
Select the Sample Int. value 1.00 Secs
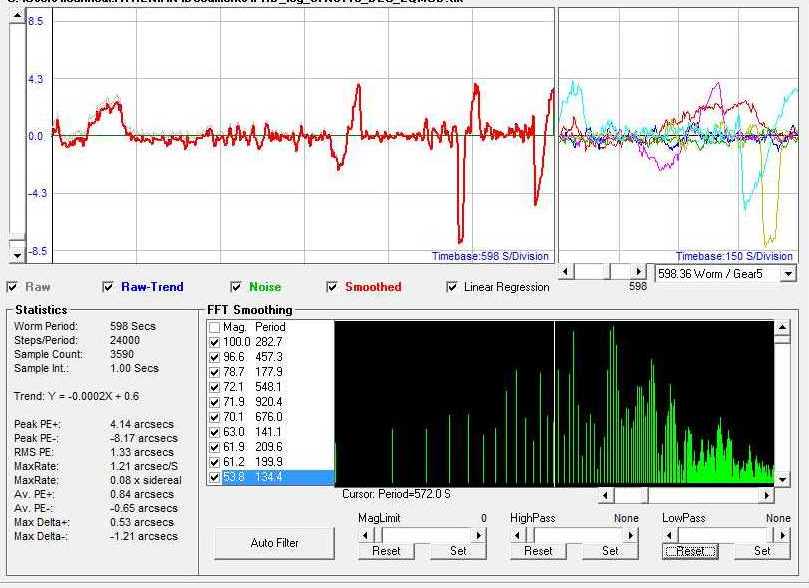pos(134,368)
